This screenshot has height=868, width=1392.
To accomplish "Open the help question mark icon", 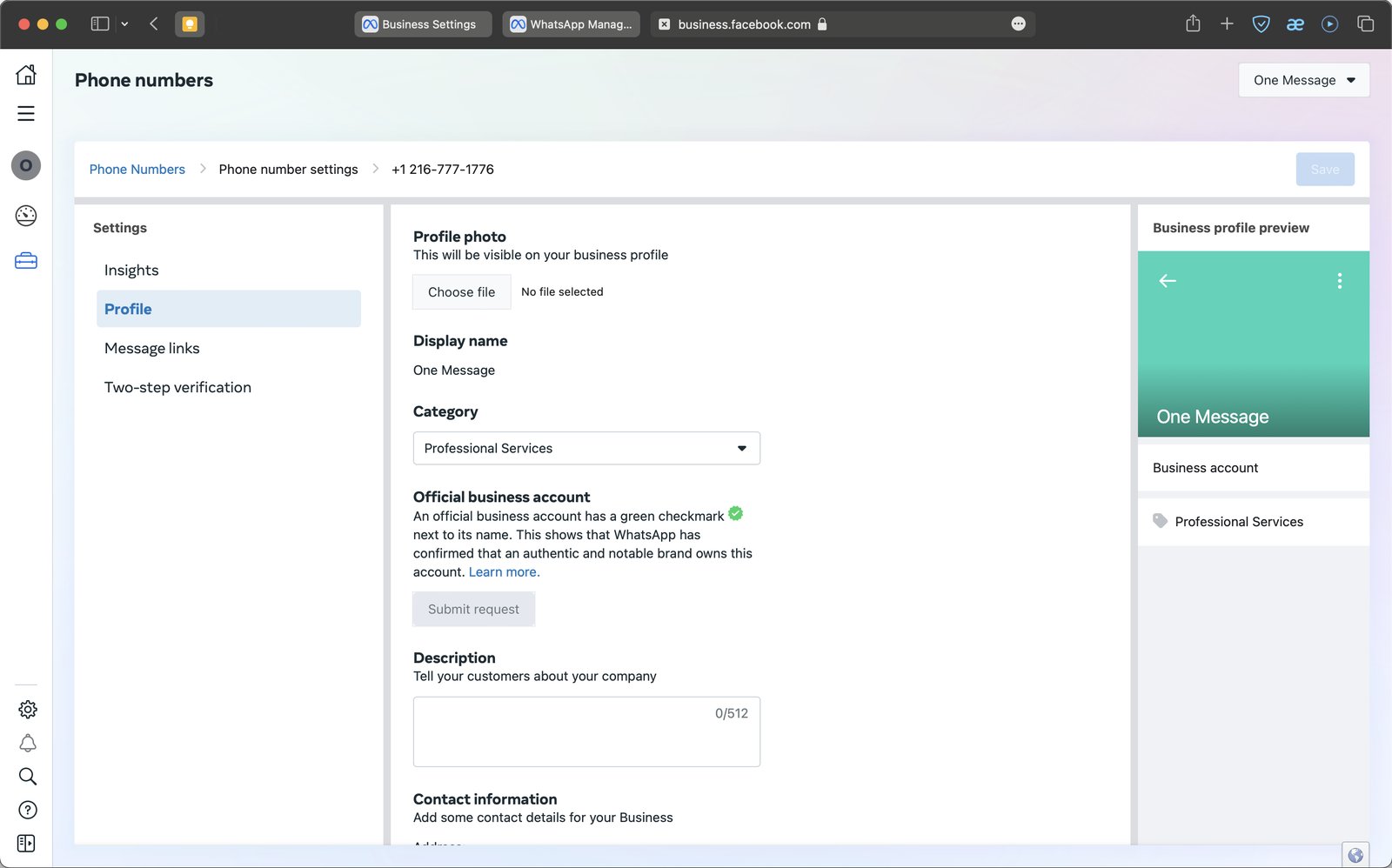I will click(x=28, y=810).
